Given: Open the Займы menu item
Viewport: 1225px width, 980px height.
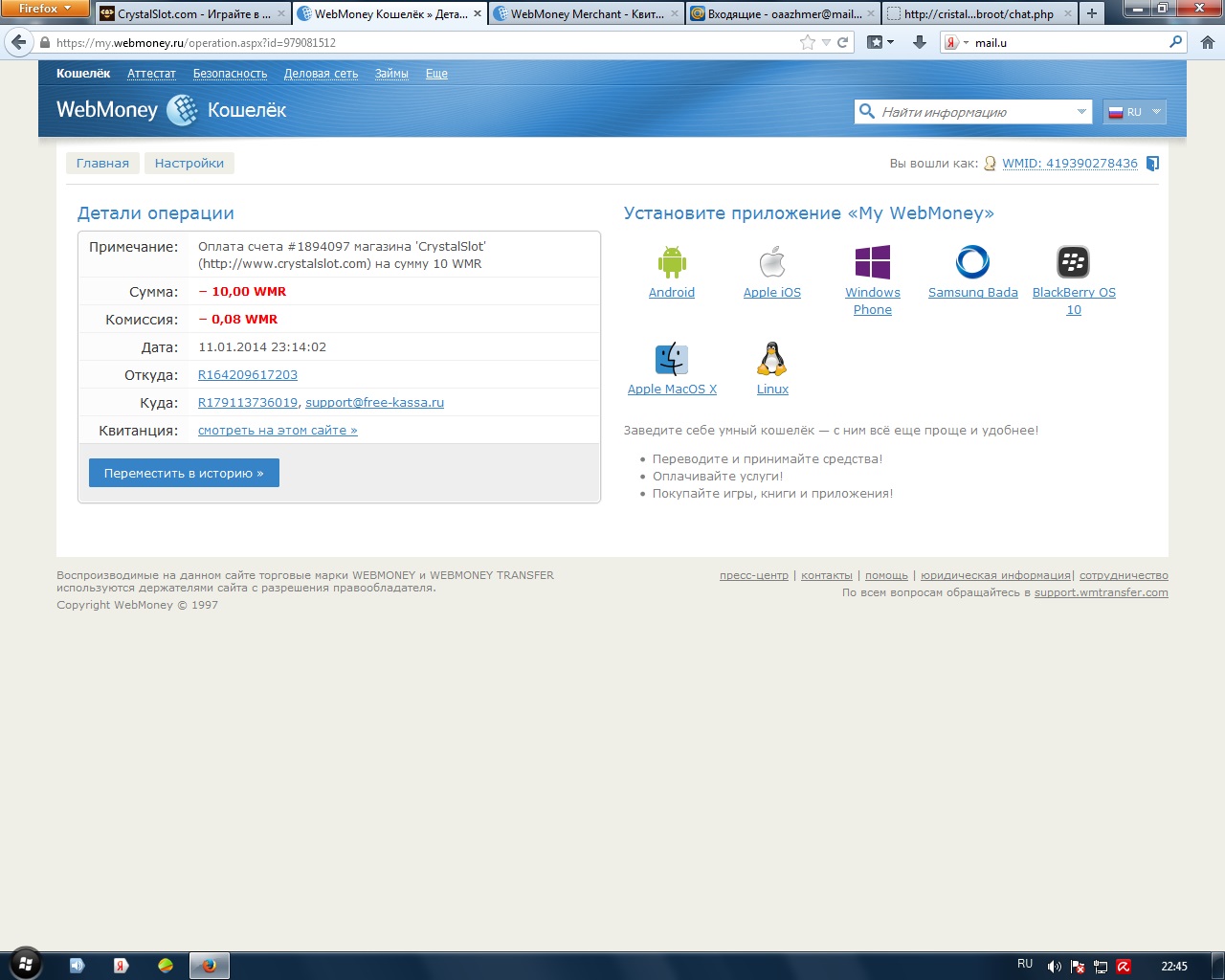Looking at the screenshot, I should pyautogui.click(x=391, y=74).
